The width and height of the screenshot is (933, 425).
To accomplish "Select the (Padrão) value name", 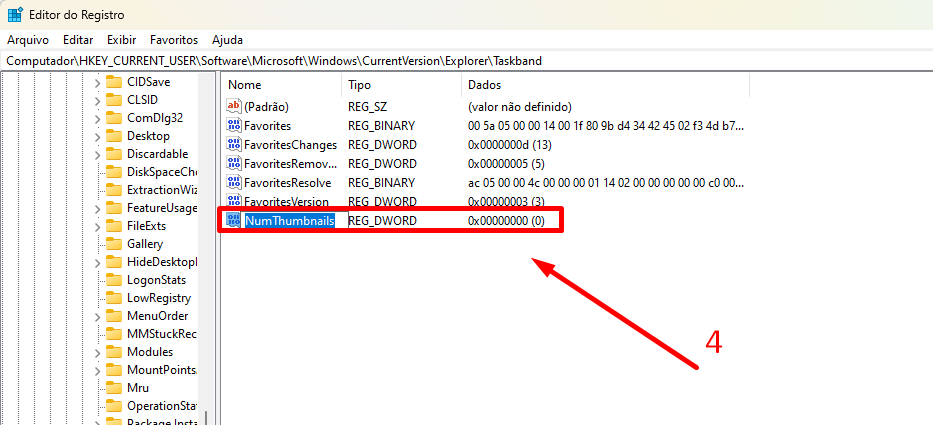I will pos(267,107).
